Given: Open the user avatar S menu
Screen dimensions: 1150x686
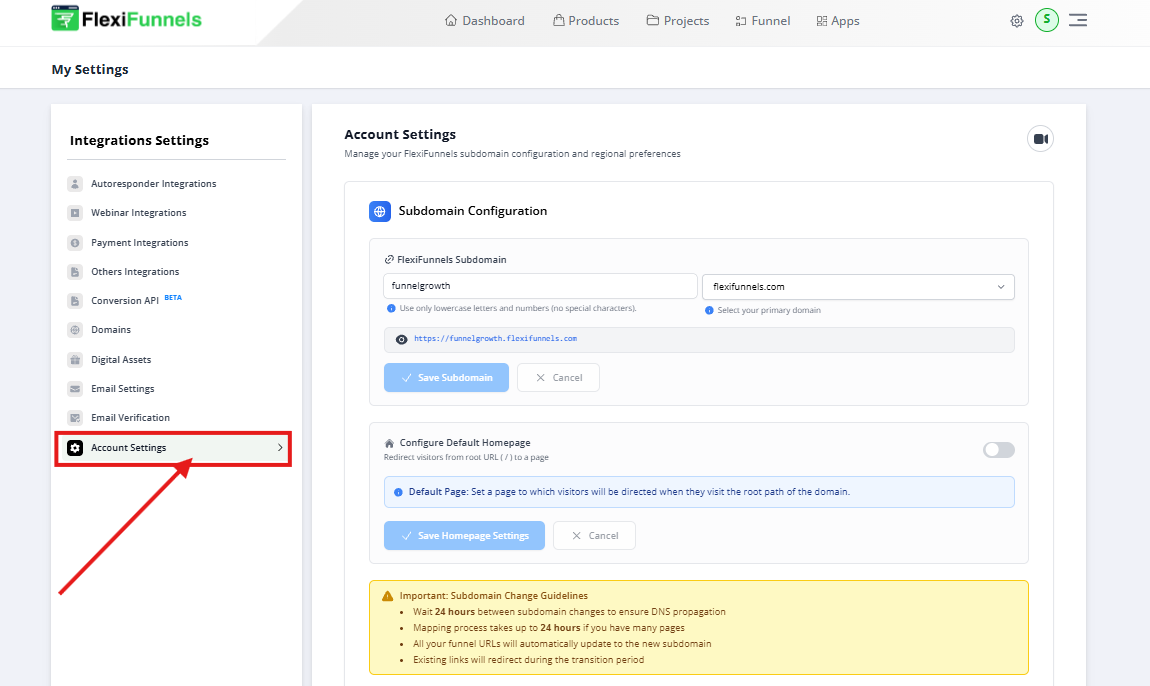Looking at the screenshot, I should pyautogui.click(x=1047, y=20).
